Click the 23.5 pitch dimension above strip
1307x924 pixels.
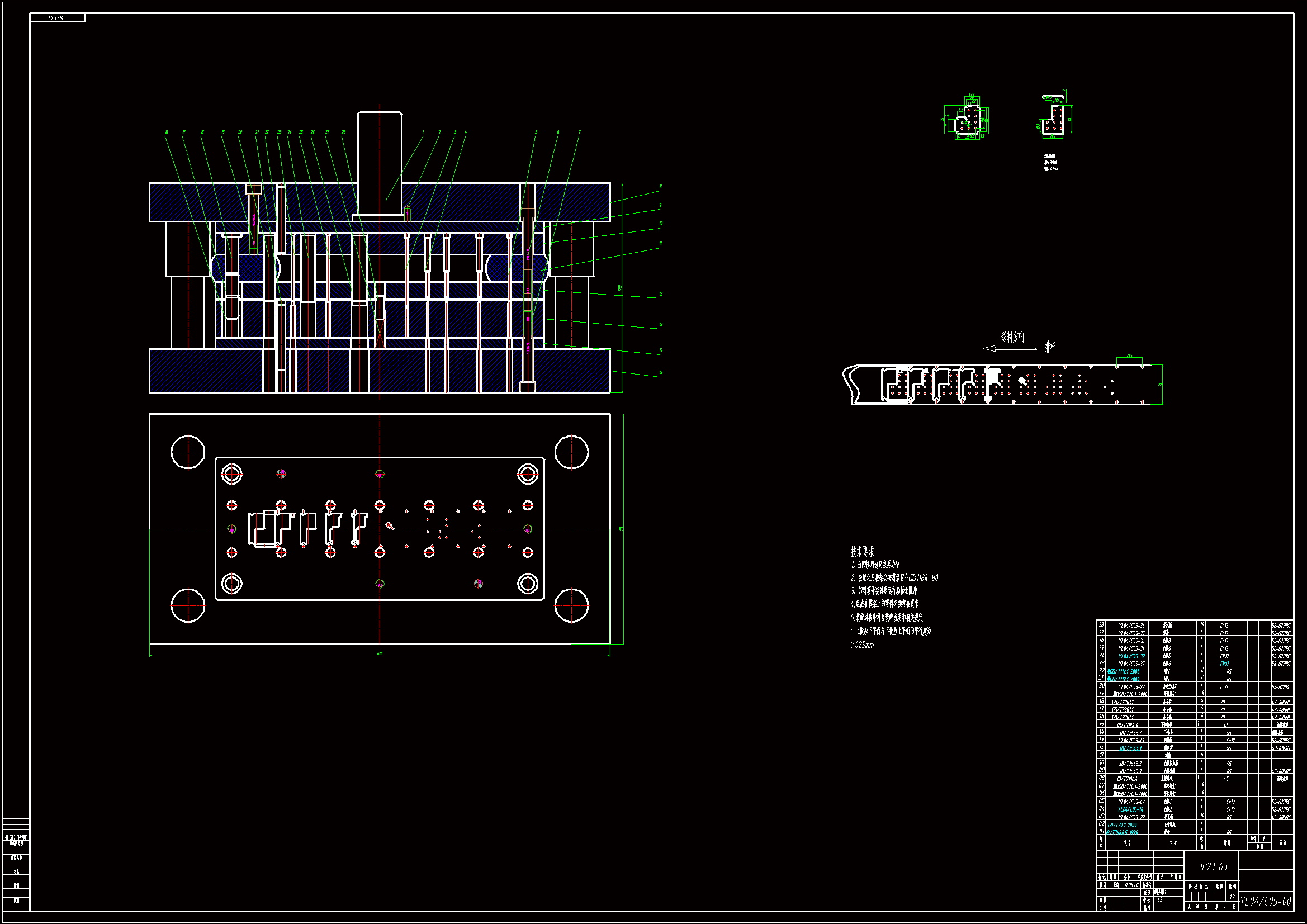1129,356
